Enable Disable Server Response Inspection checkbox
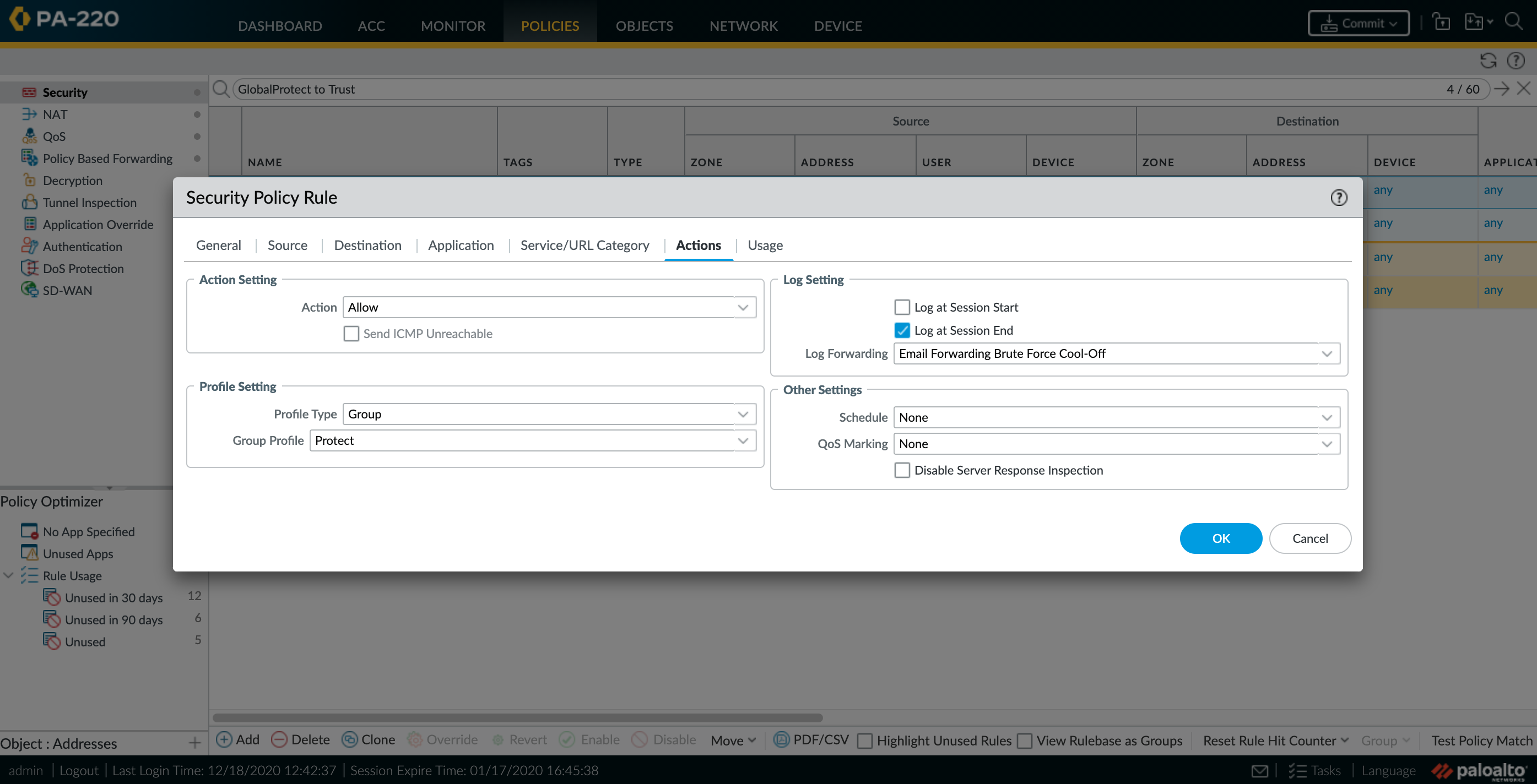 (x=902, y=470)
